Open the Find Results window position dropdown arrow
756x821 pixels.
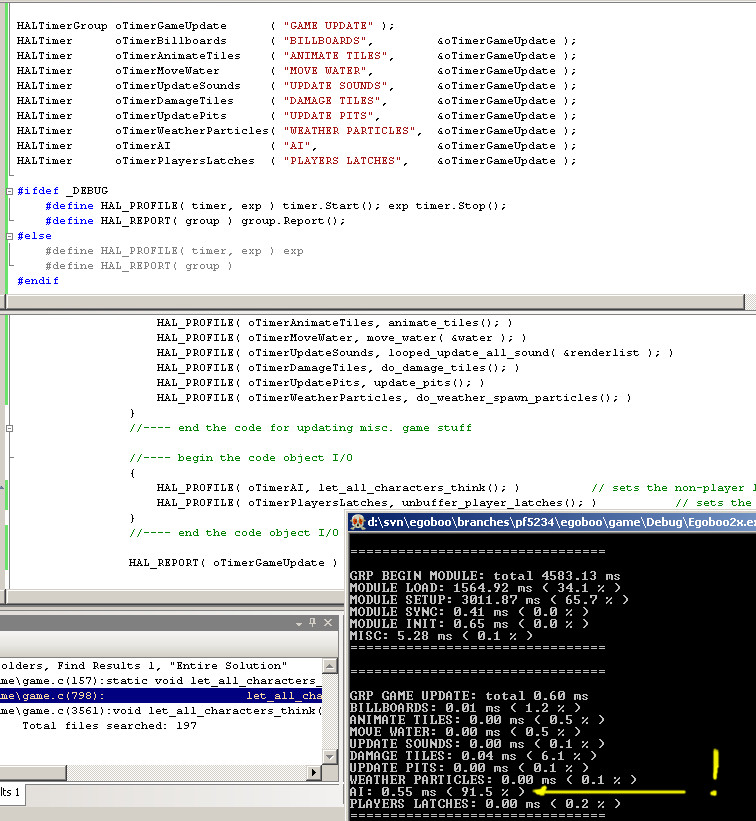299,623
